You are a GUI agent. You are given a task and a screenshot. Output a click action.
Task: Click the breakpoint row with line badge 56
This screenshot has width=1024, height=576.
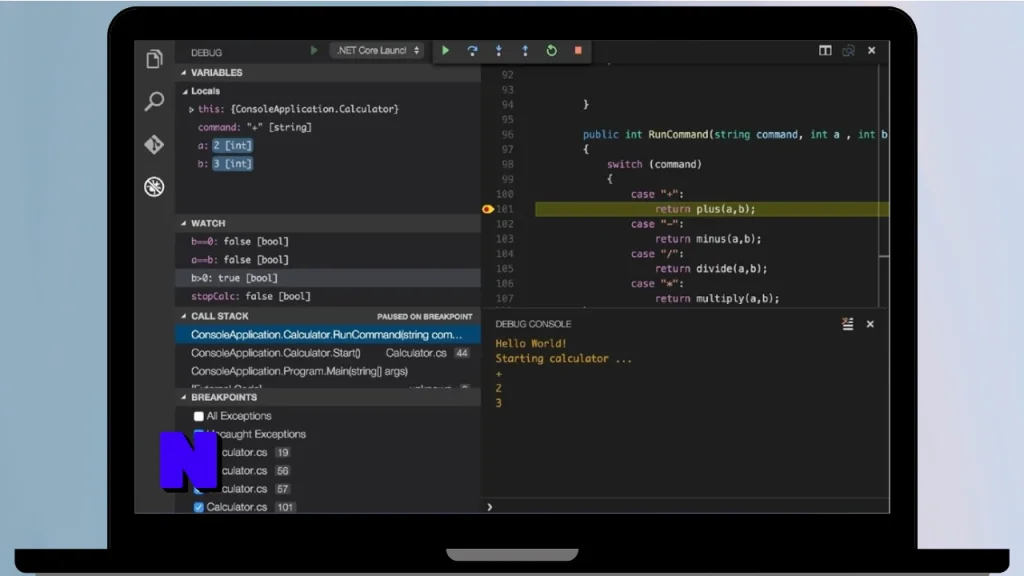click(328, 470)
